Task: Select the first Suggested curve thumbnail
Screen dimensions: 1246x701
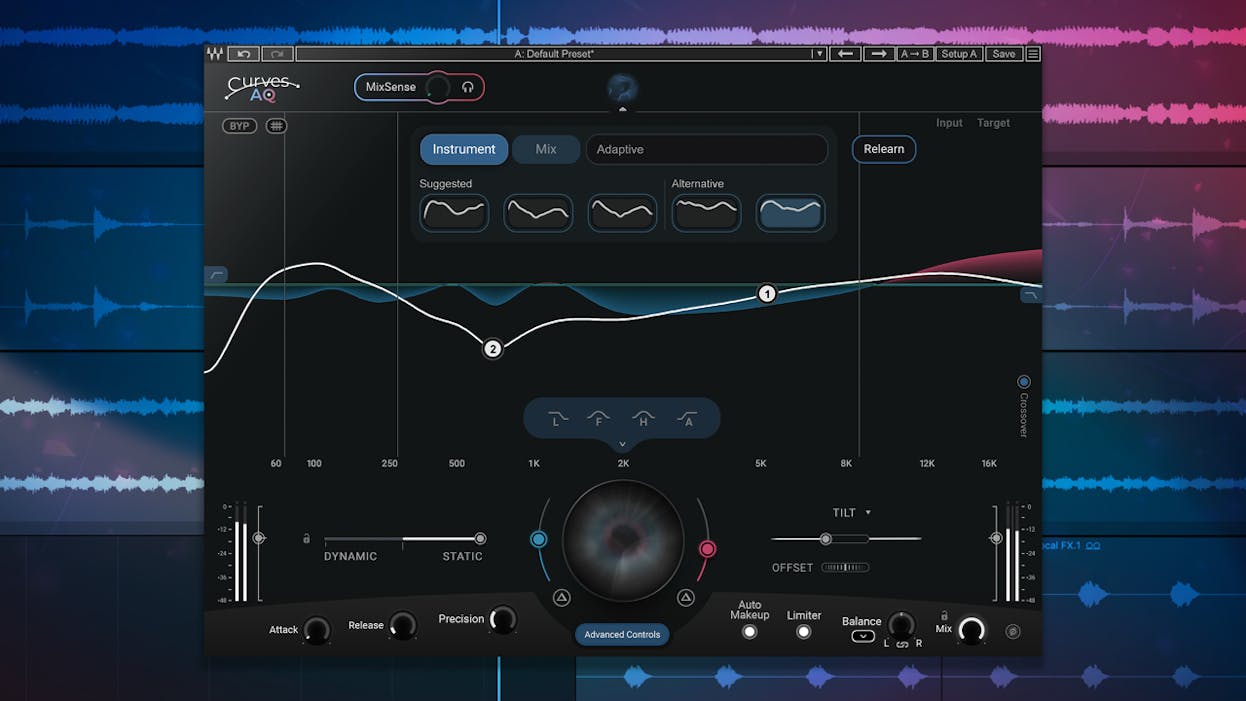Action: pyautogui.click(x=454, y=212)
